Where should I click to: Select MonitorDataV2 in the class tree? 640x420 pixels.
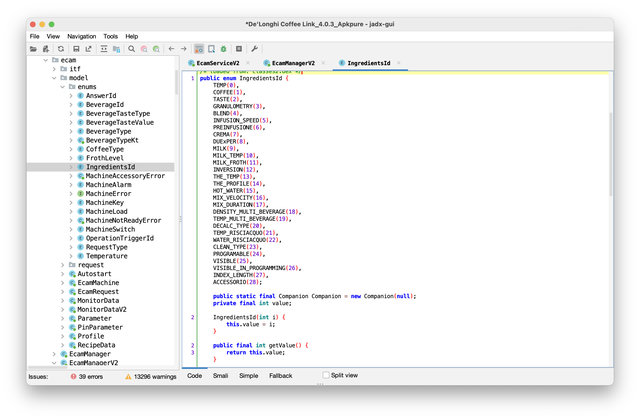click(x=102, y=309)
